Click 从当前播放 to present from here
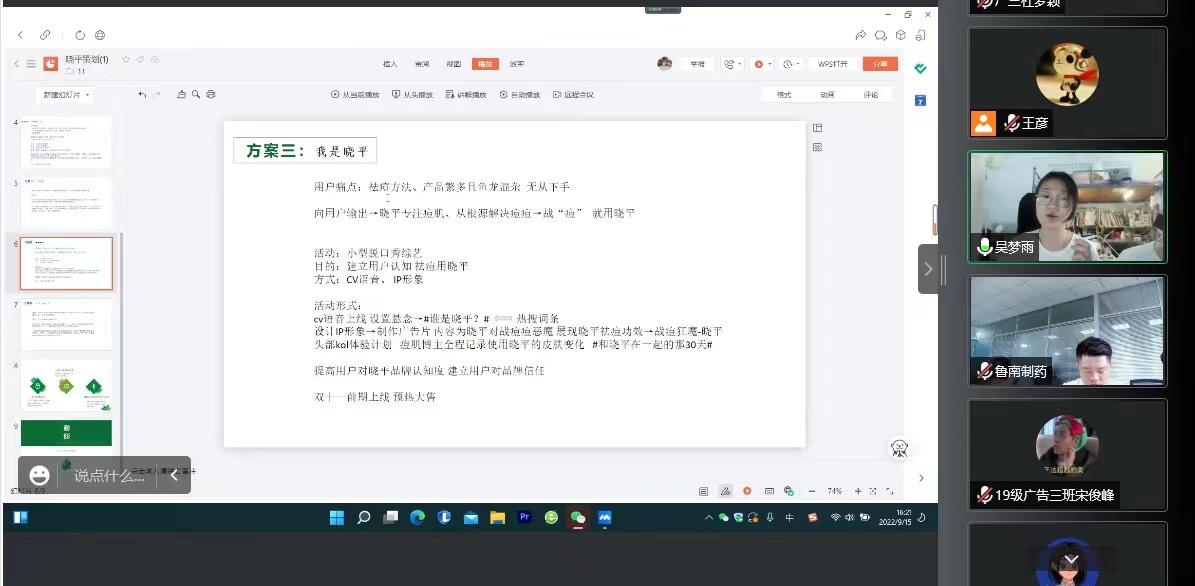The image size is (1195, 586). (355, 94)
